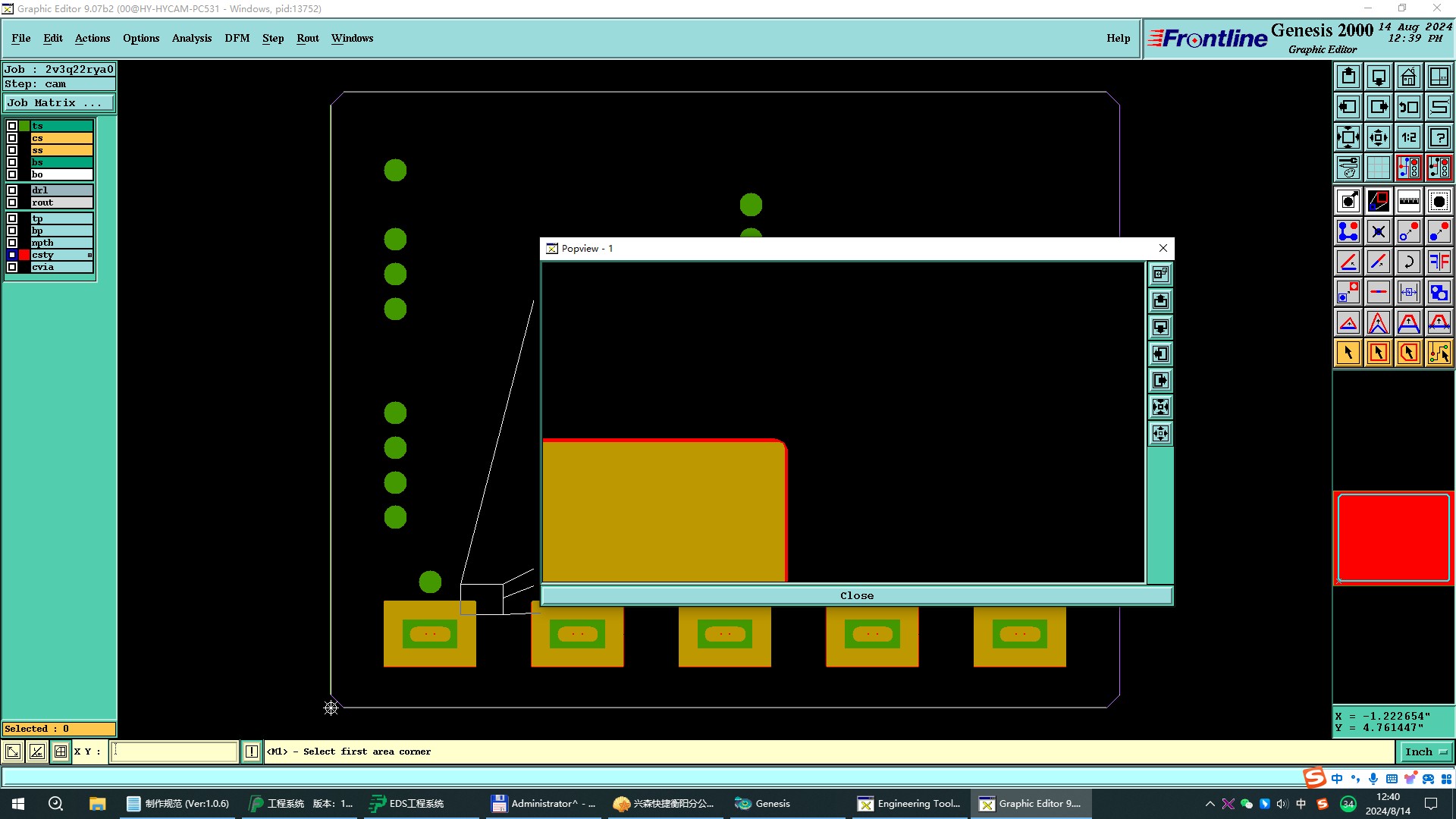The image size is (1456, 819).
Task: Open the Analysis menu
Action: pos(191,38)
